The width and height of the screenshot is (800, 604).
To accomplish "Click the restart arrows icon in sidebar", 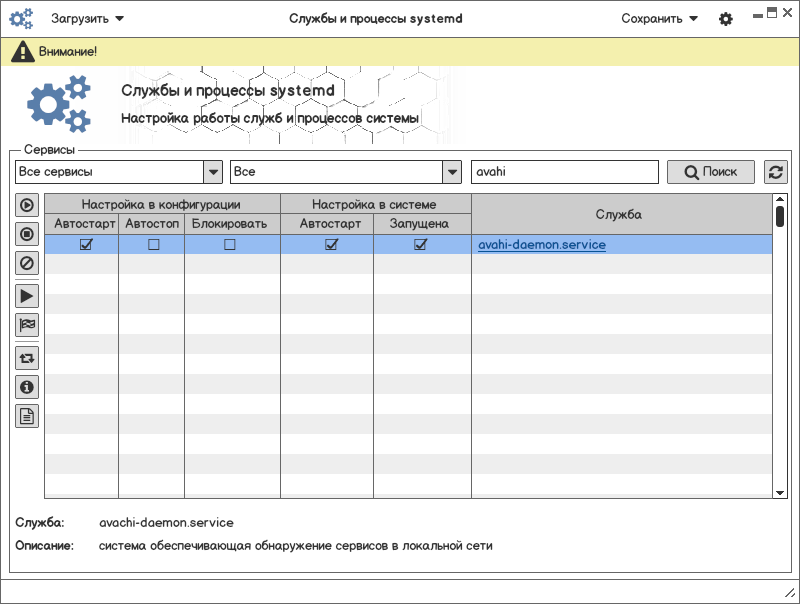I will [x=27, y=357].
